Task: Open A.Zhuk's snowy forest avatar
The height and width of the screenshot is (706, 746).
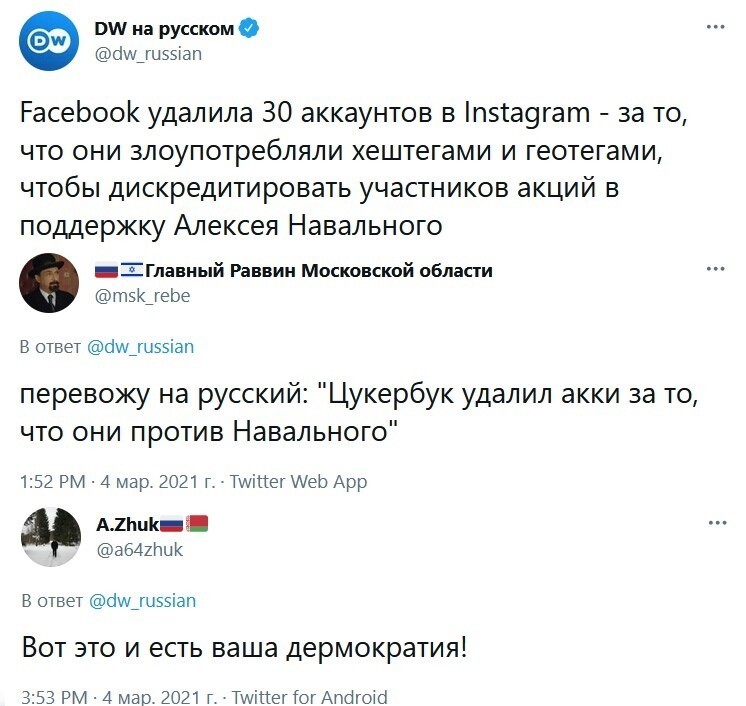Action: tap(51, 537)
